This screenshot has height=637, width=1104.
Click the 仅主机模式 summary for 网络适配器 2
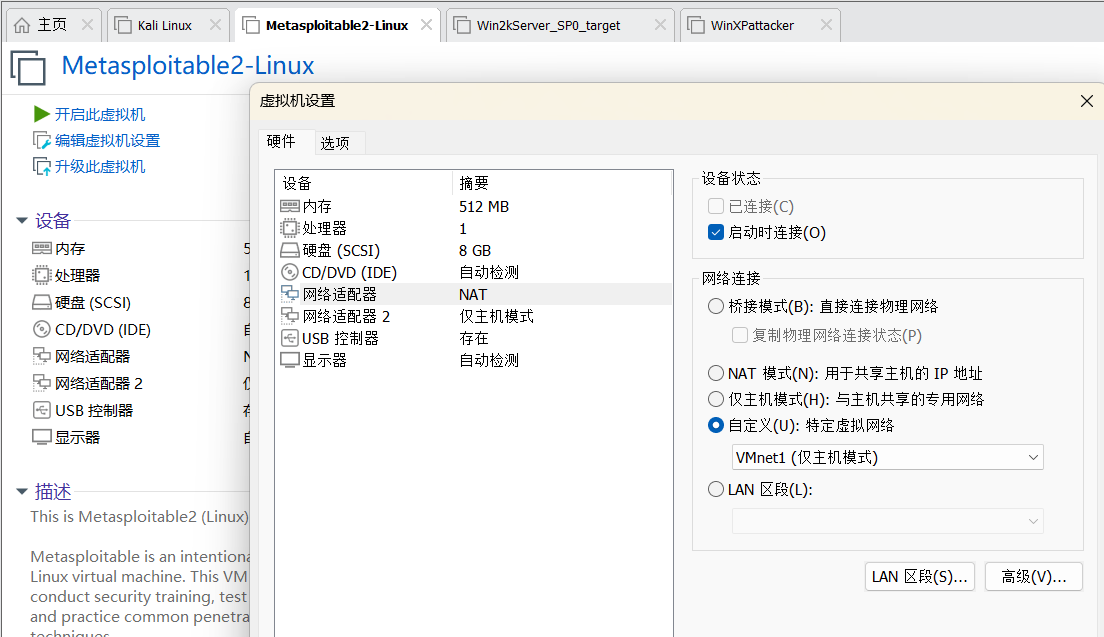(x=496, y=316)
